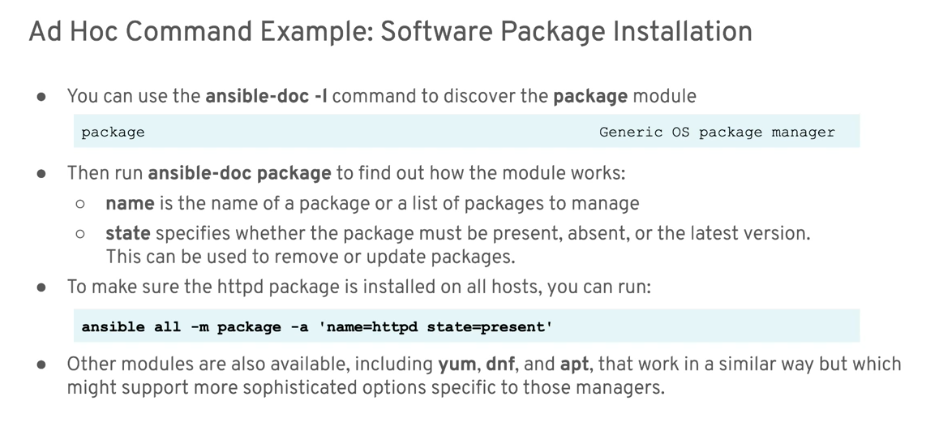Click the bullet before 'Other modules'
Image resolution: width=927 pixels, height=427 pixels.
tap(41, 364)
